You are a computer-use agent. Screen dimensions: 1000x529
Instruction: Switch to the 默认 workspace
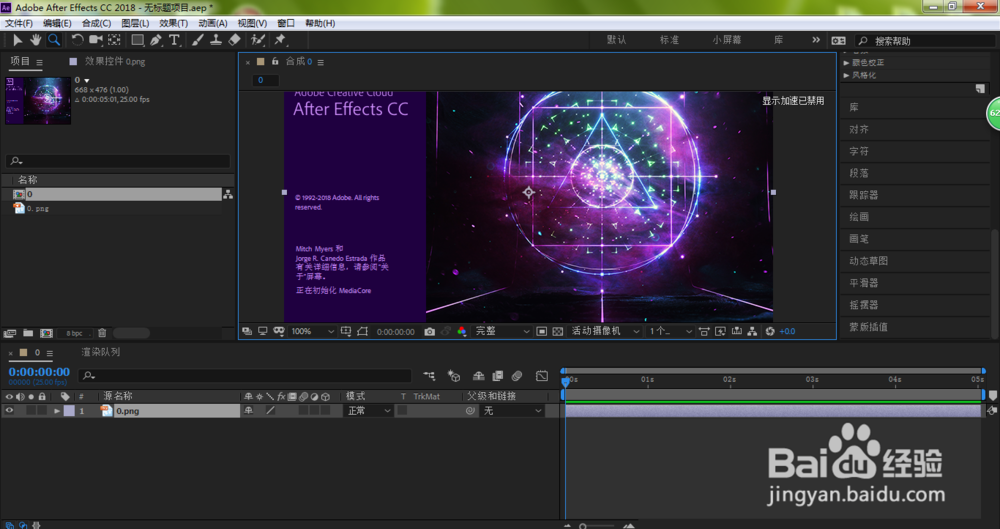tap(616, 40)
